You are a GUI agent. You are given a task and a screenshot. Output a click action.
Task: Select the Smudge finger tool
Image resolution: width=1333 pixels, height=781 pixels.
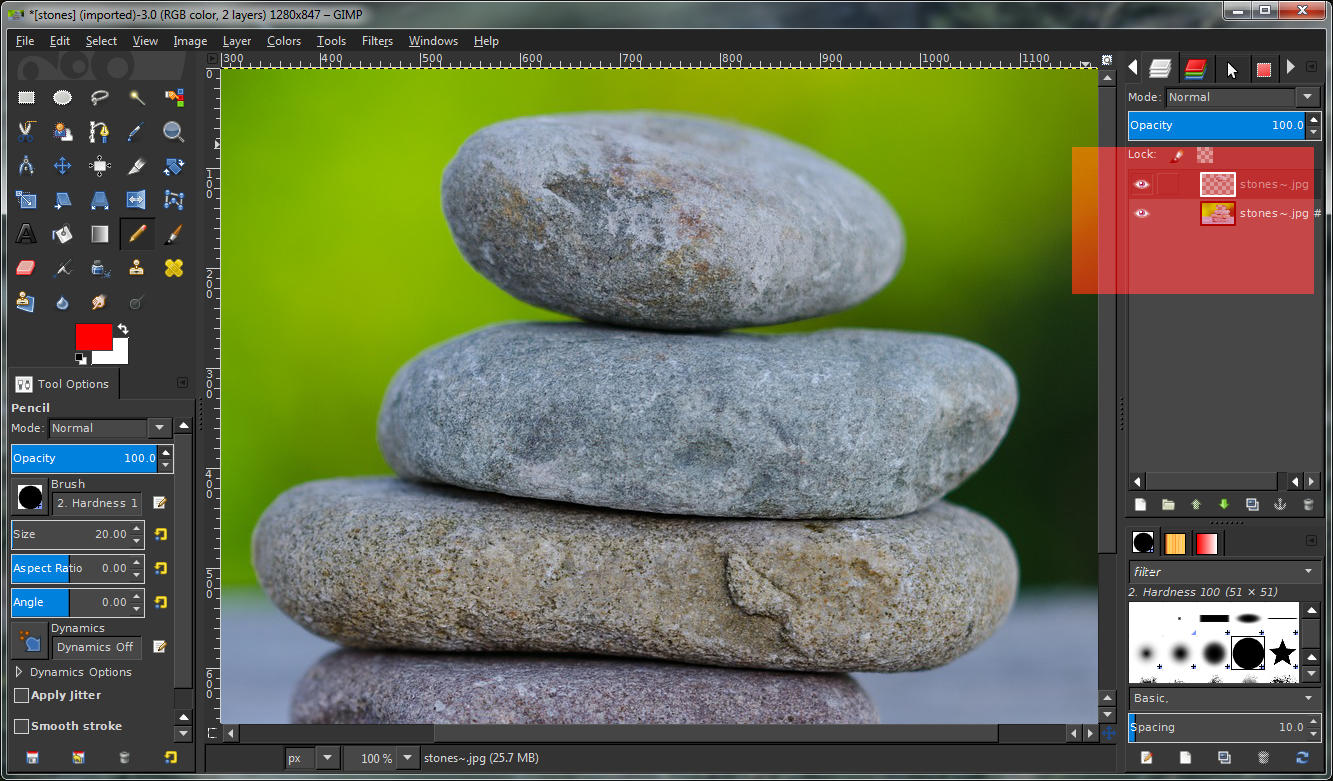pos(99,302)
